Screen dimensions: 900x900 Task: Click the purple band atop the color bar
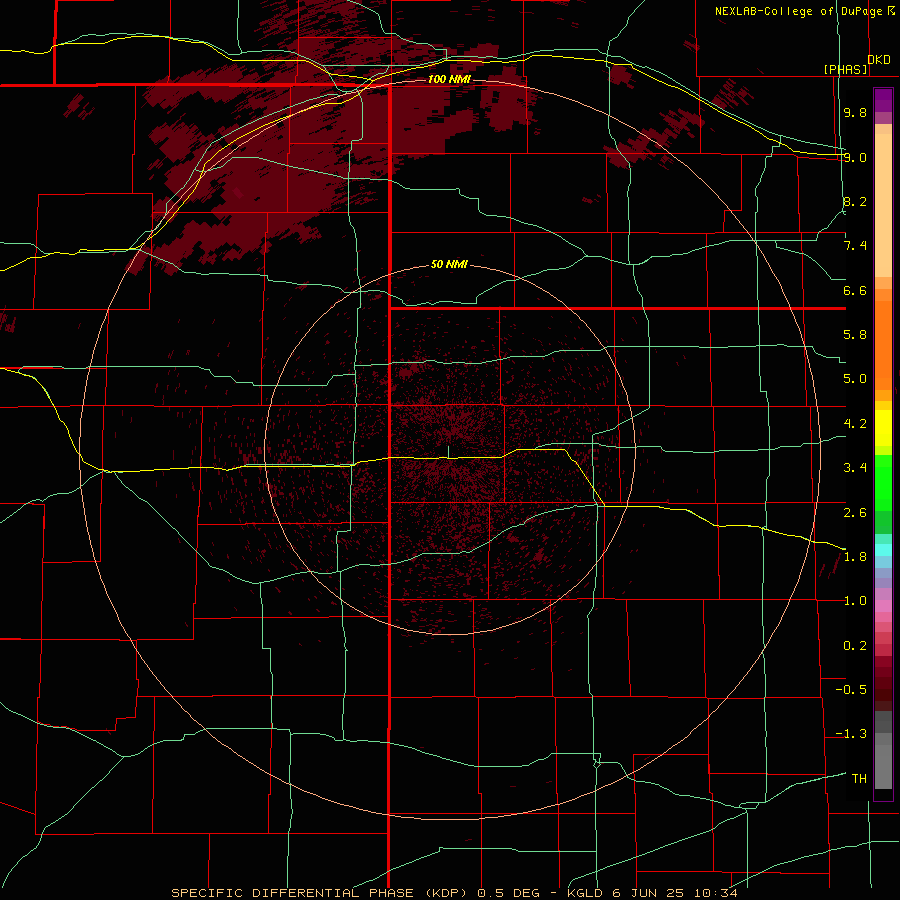(883, 100)
